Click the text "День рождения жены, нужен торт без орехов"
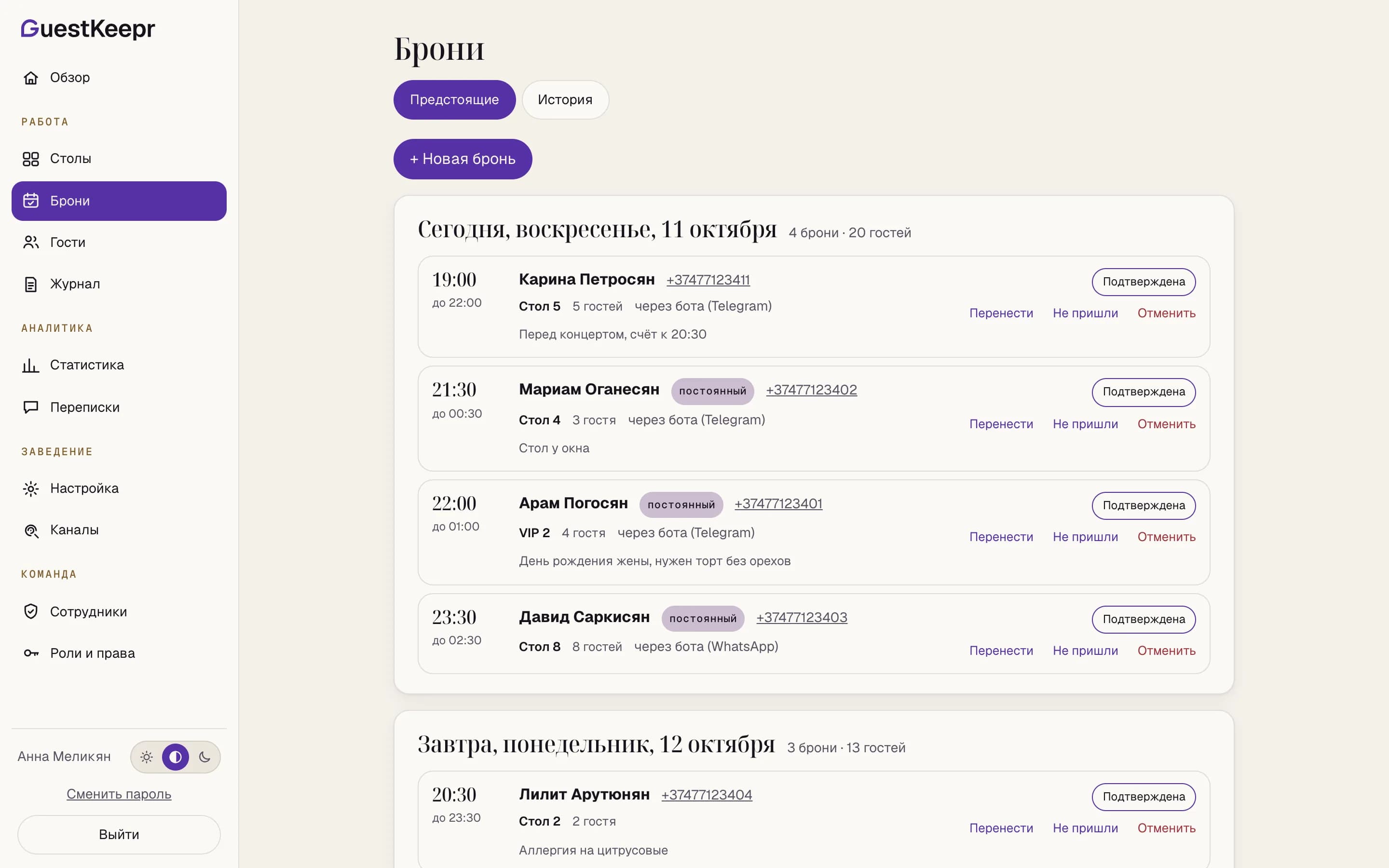This screenshot has width=1389, height=868. point(655,561)
